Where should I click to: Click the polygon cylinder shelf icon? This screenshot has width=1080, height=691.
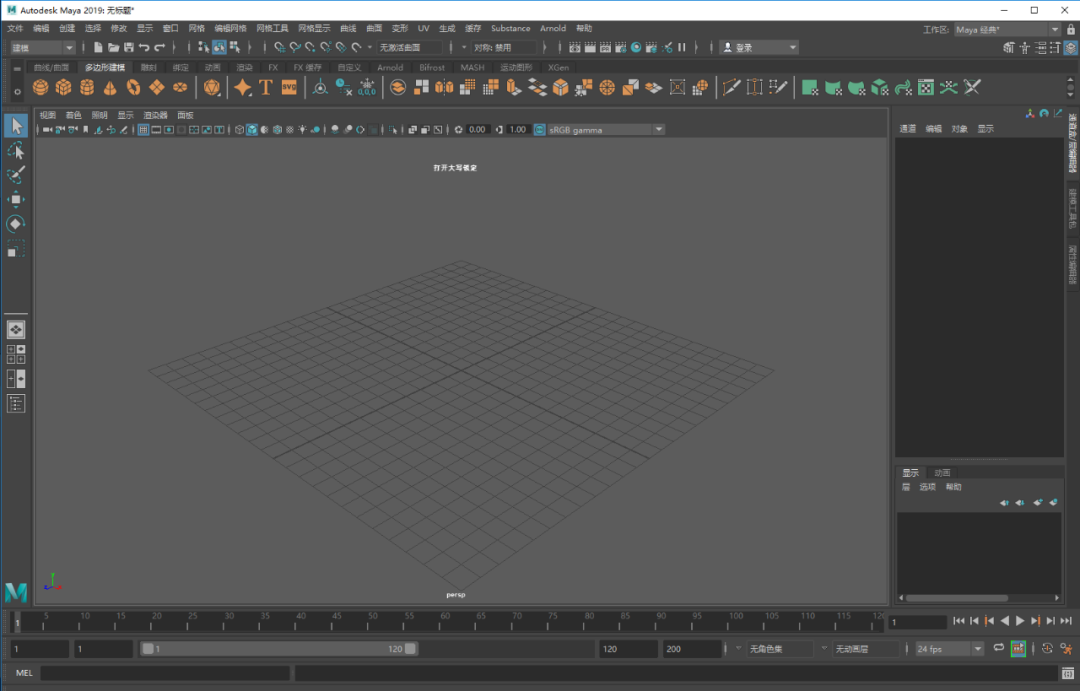coord(87,88)
